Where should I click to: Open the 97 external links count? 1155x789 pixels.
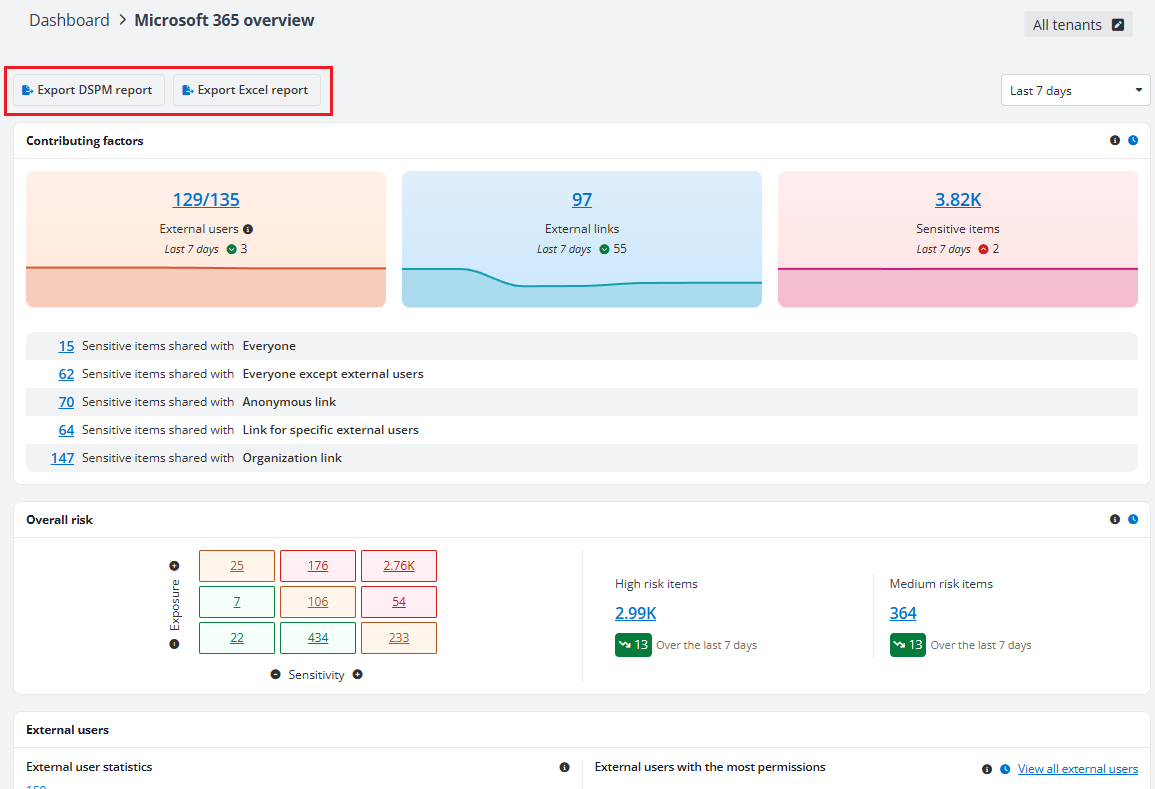[582, 200]
